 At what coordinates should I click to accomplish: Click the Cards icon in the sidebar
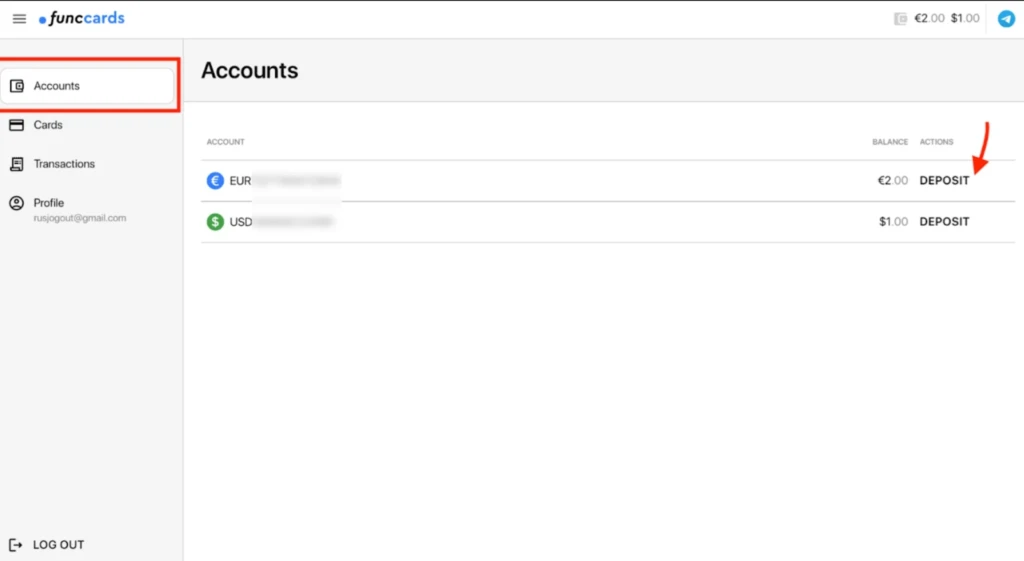click(17, 125)
